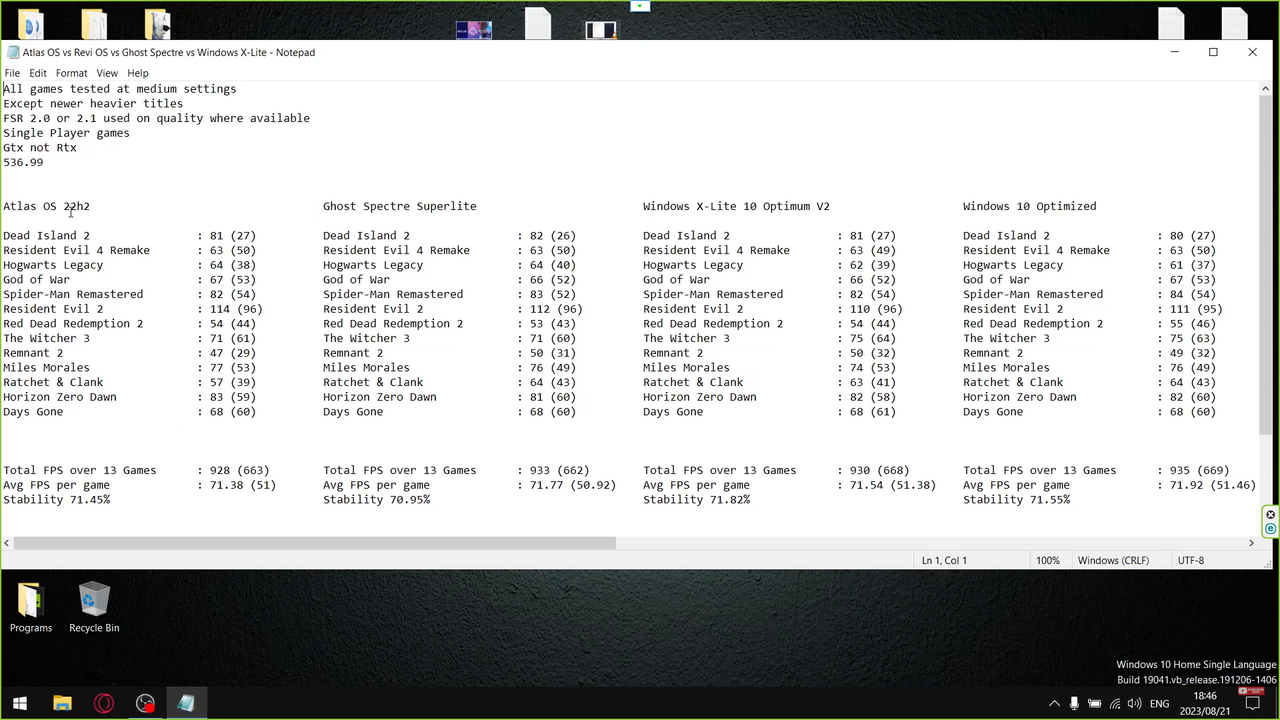Click the Notepad icon in the title bar

[12, 52]
